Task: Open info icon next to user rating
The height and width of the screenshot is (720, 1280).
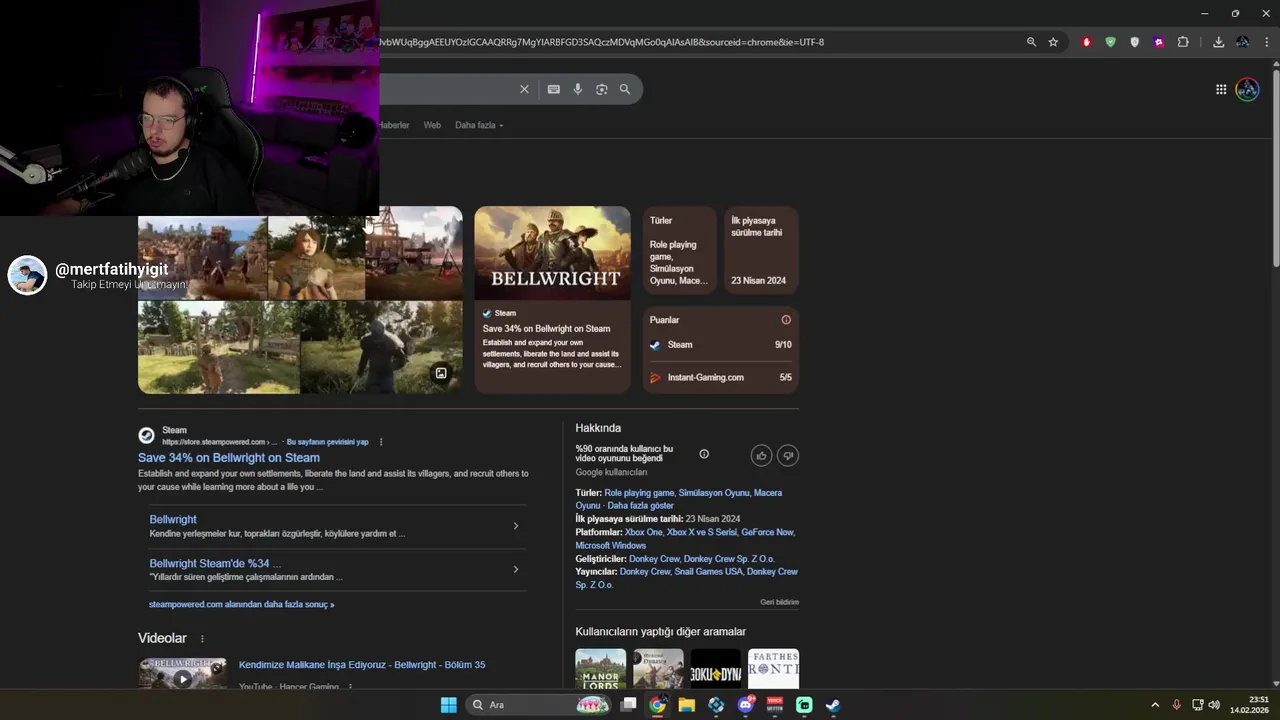Action: 704,454
